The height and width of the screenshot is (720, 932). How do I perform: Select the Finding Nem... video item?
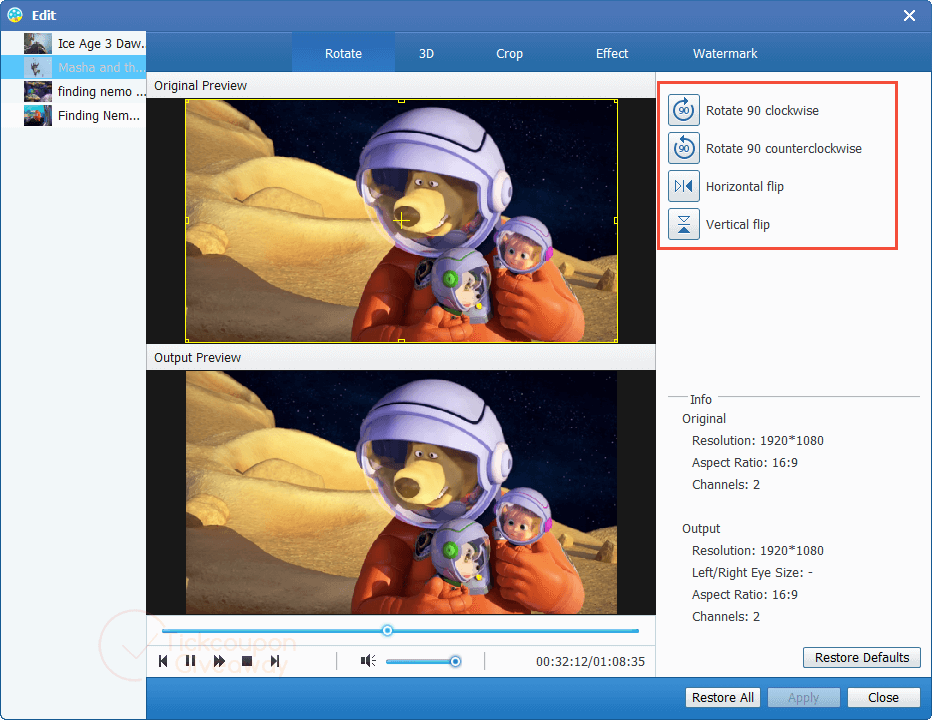tap(74, 115)
